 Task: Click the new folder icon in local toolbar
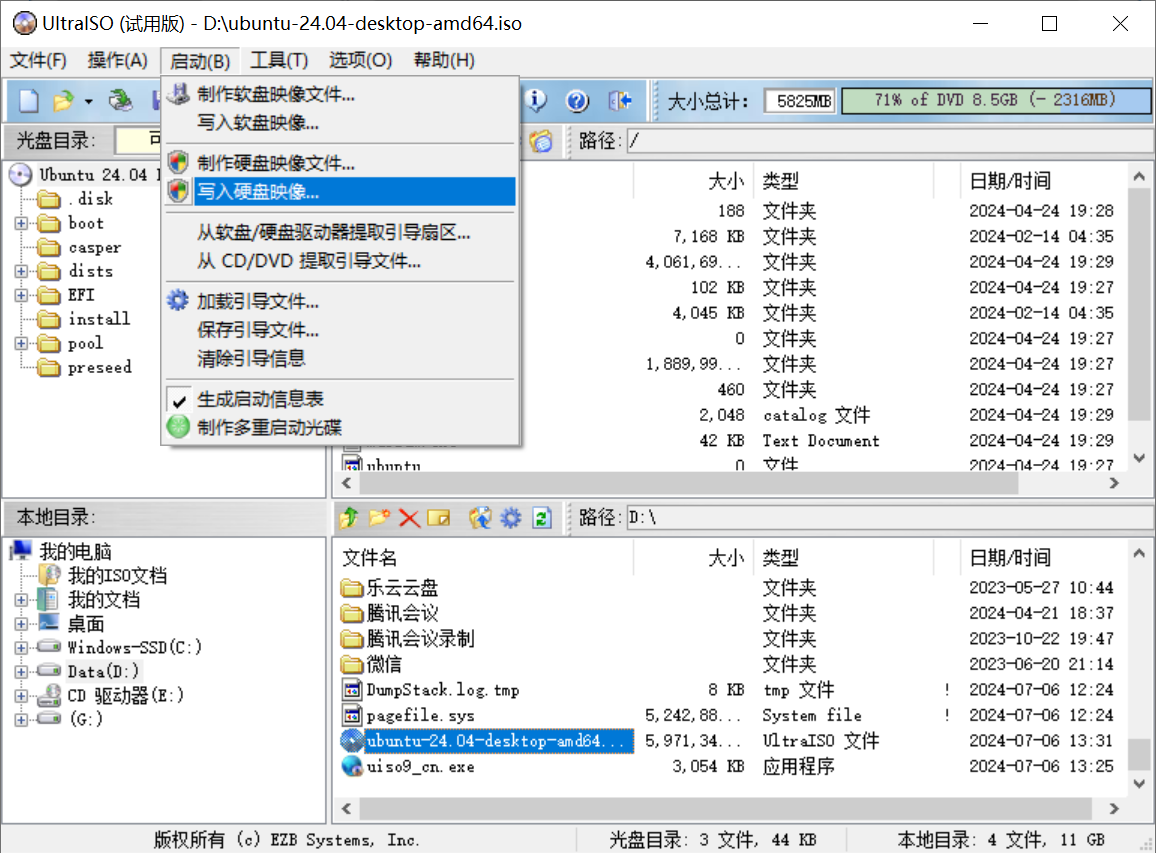379,518
